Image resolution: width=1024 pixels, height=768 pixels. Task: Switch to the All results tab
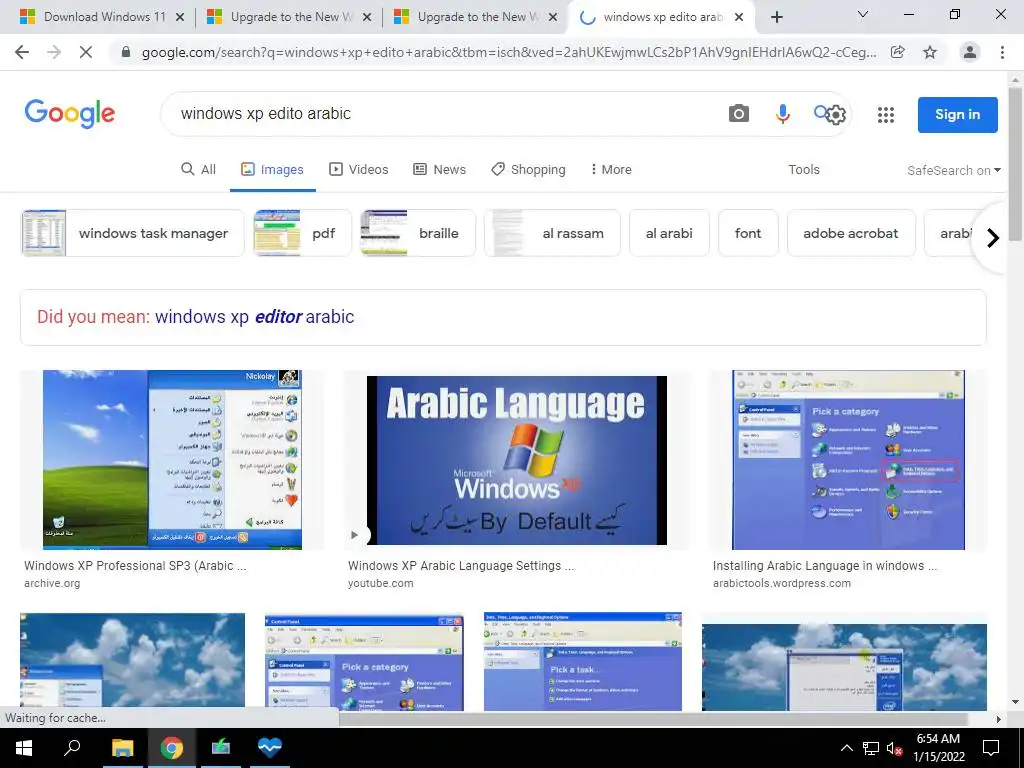point(198,169)
